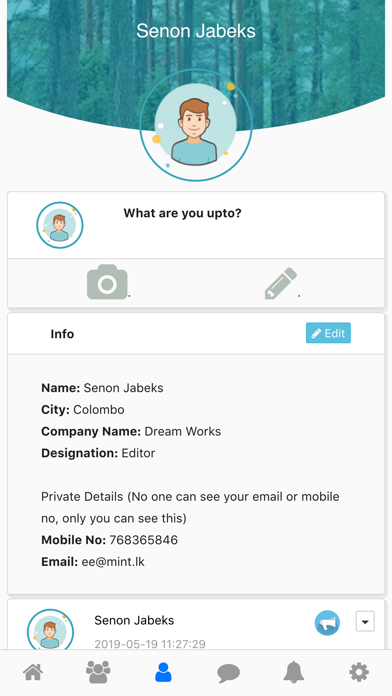Click the Info section header
The image size is (392, 696).
(62, 334)
